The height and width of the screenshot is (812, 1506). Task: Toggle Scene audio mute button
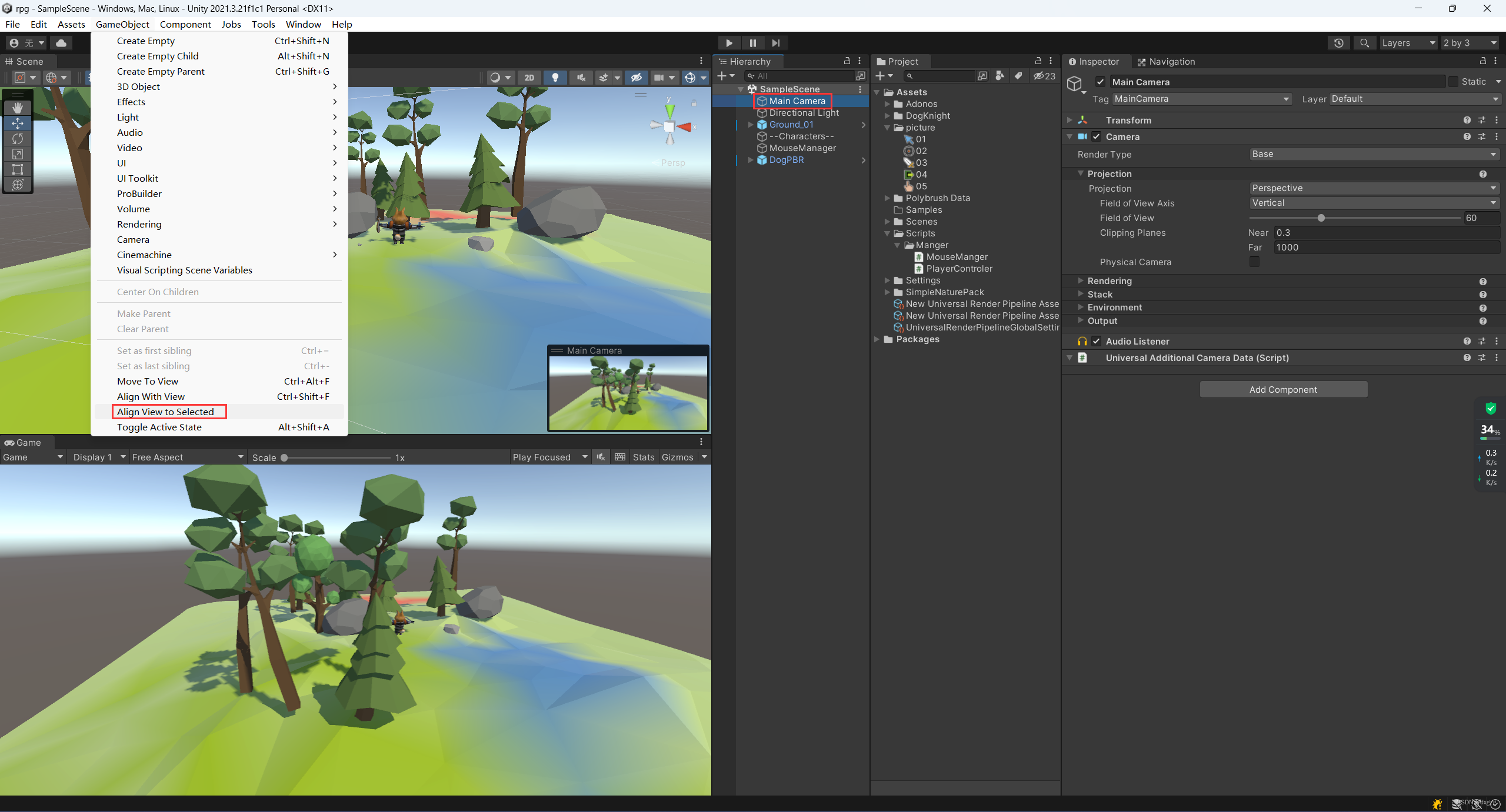581,78
